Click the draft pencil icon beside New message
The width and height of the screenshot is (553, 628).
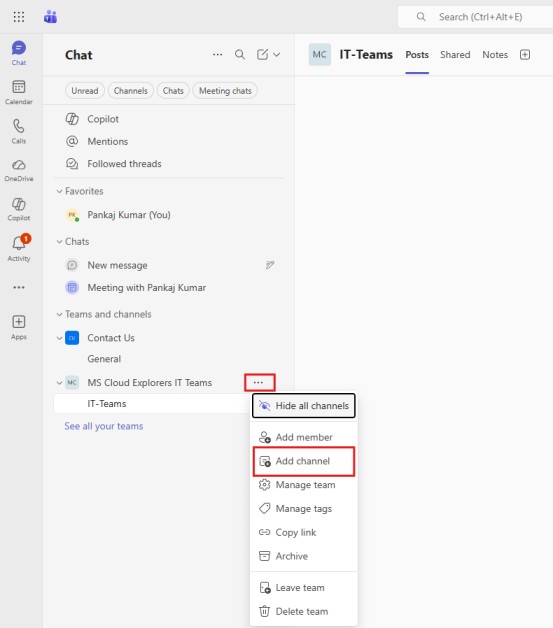pos(270,265)
